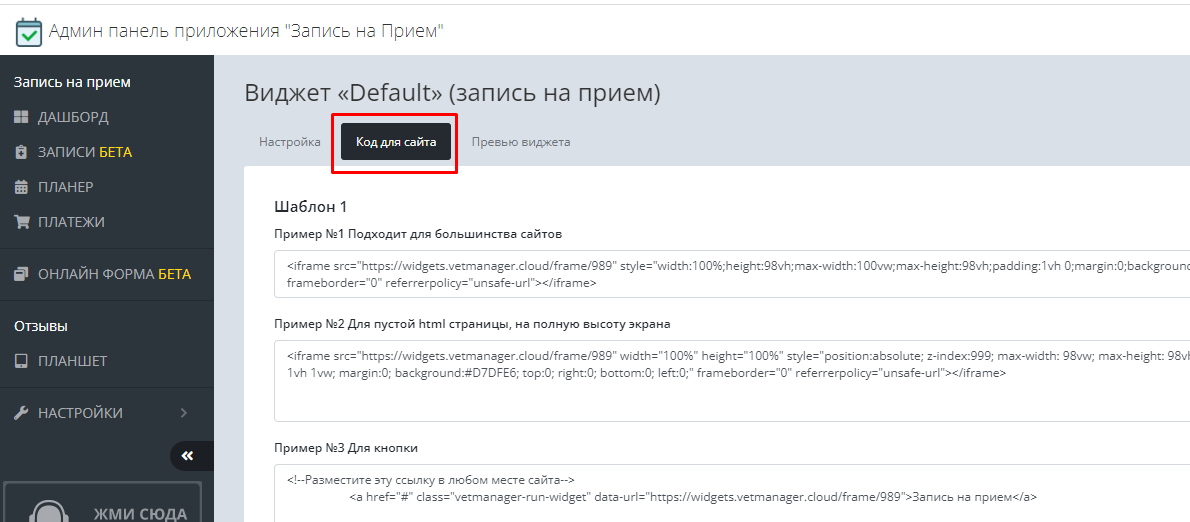Click the calendar checkmark app logo
This screenshot has height=522, width=1190.
pos(29,32)
